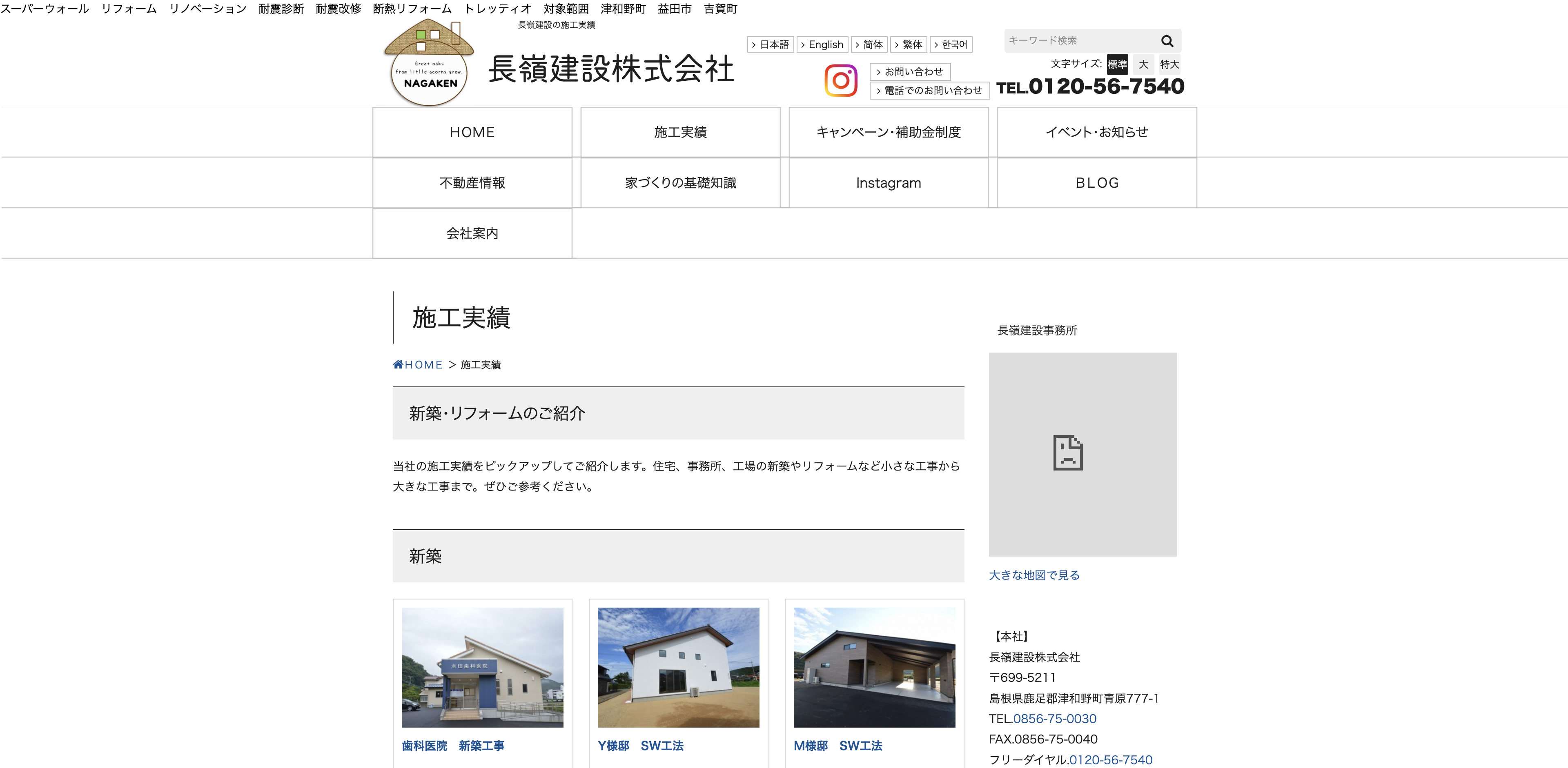The height and width of the screenshot is (768, 1568).
Task: Open the Instagram icon in header
Action: (x=841, y=80)
